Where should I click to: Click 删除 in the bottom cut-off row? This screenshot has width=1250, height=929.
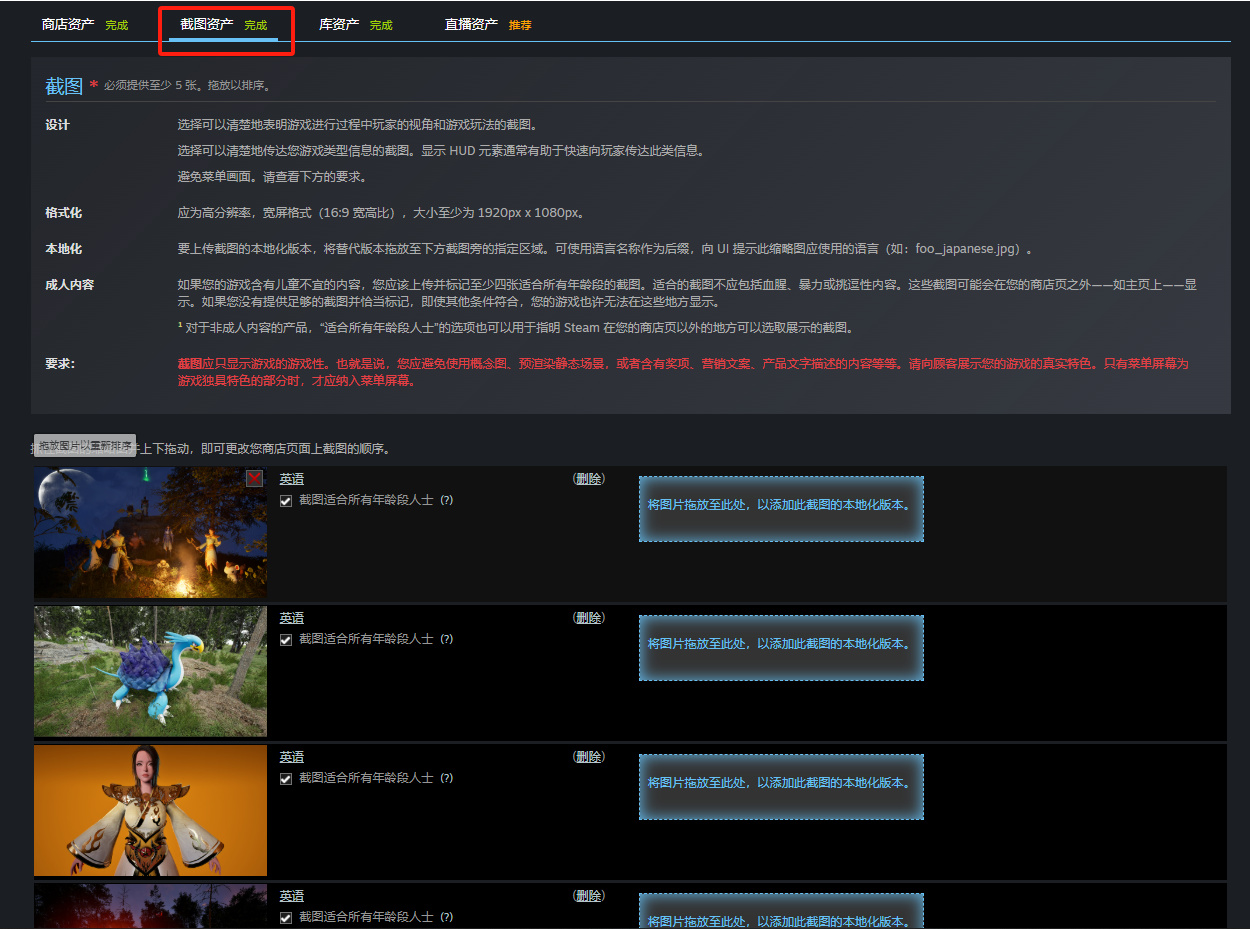(588, 896)
